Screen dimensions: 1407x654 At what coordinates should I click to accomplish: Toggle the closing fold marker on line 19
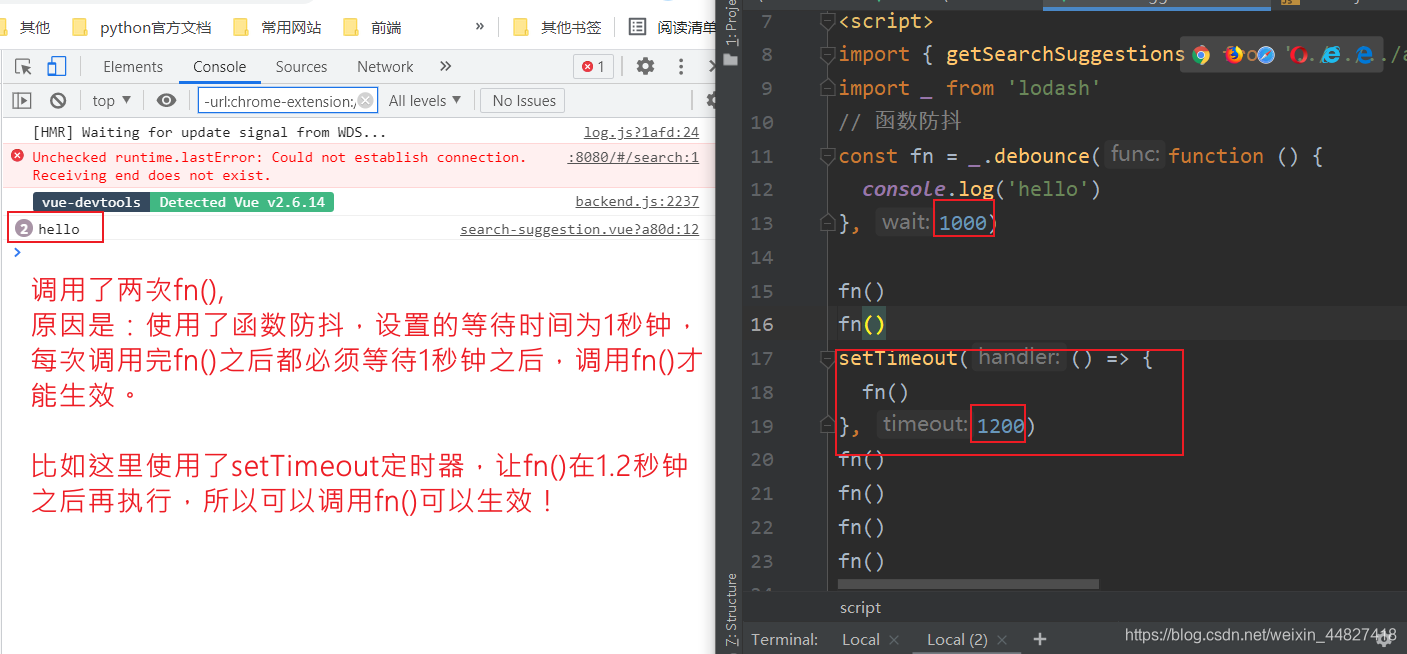826,426
